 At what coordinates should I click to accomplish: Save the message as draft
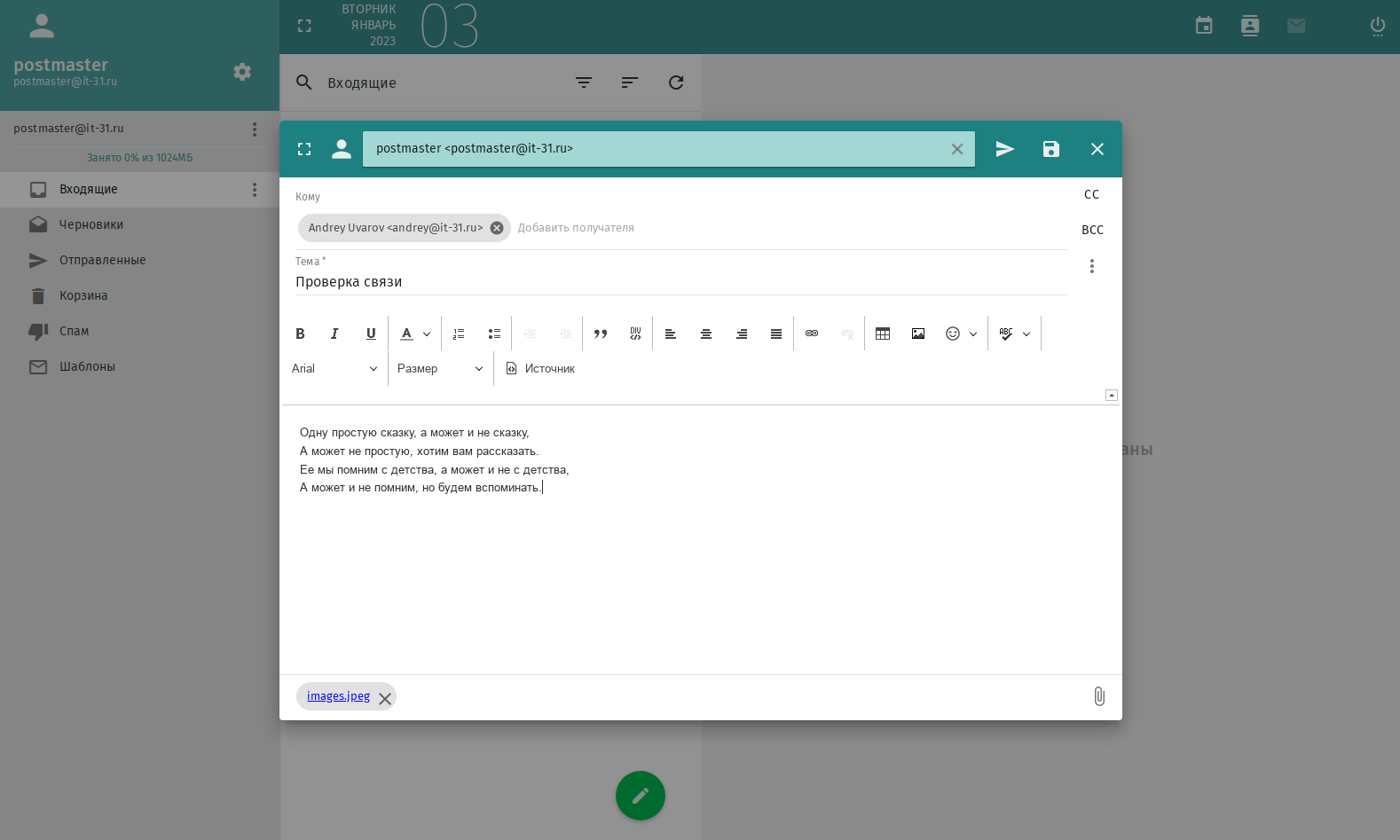1051,149
